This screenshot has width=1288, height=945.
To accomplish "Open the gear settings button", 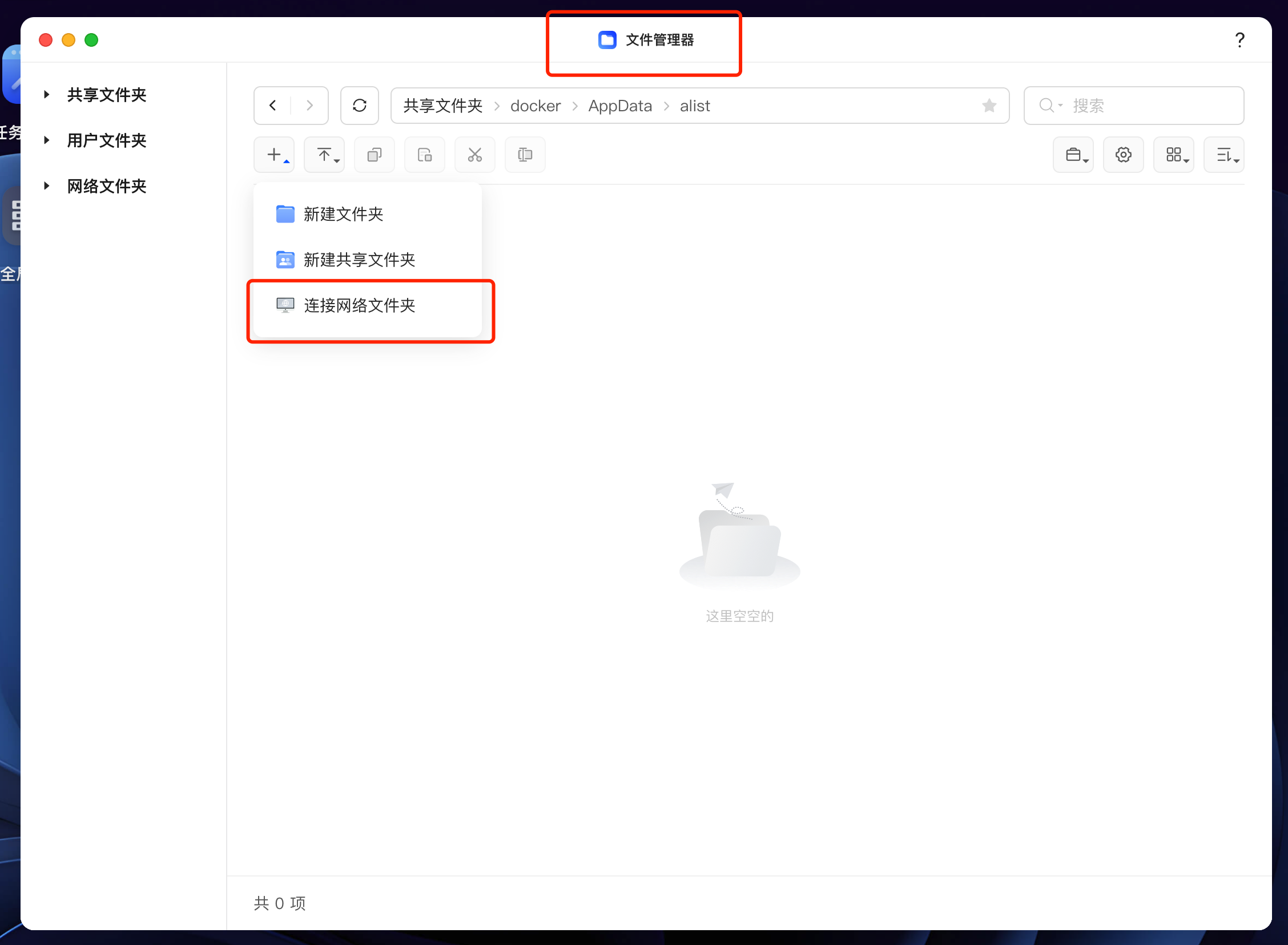I will tap(1123, 155).
